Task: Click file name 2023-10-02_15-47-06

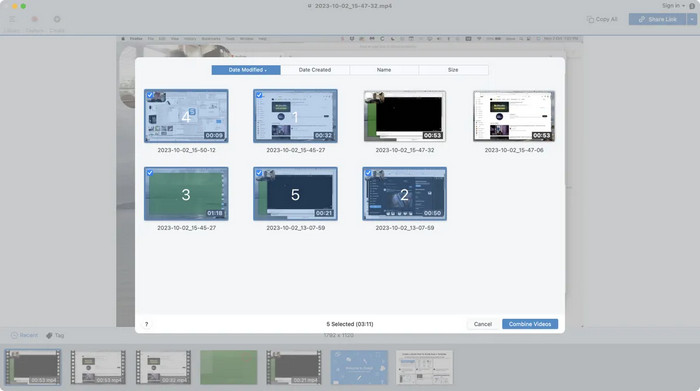Action: 514,150
